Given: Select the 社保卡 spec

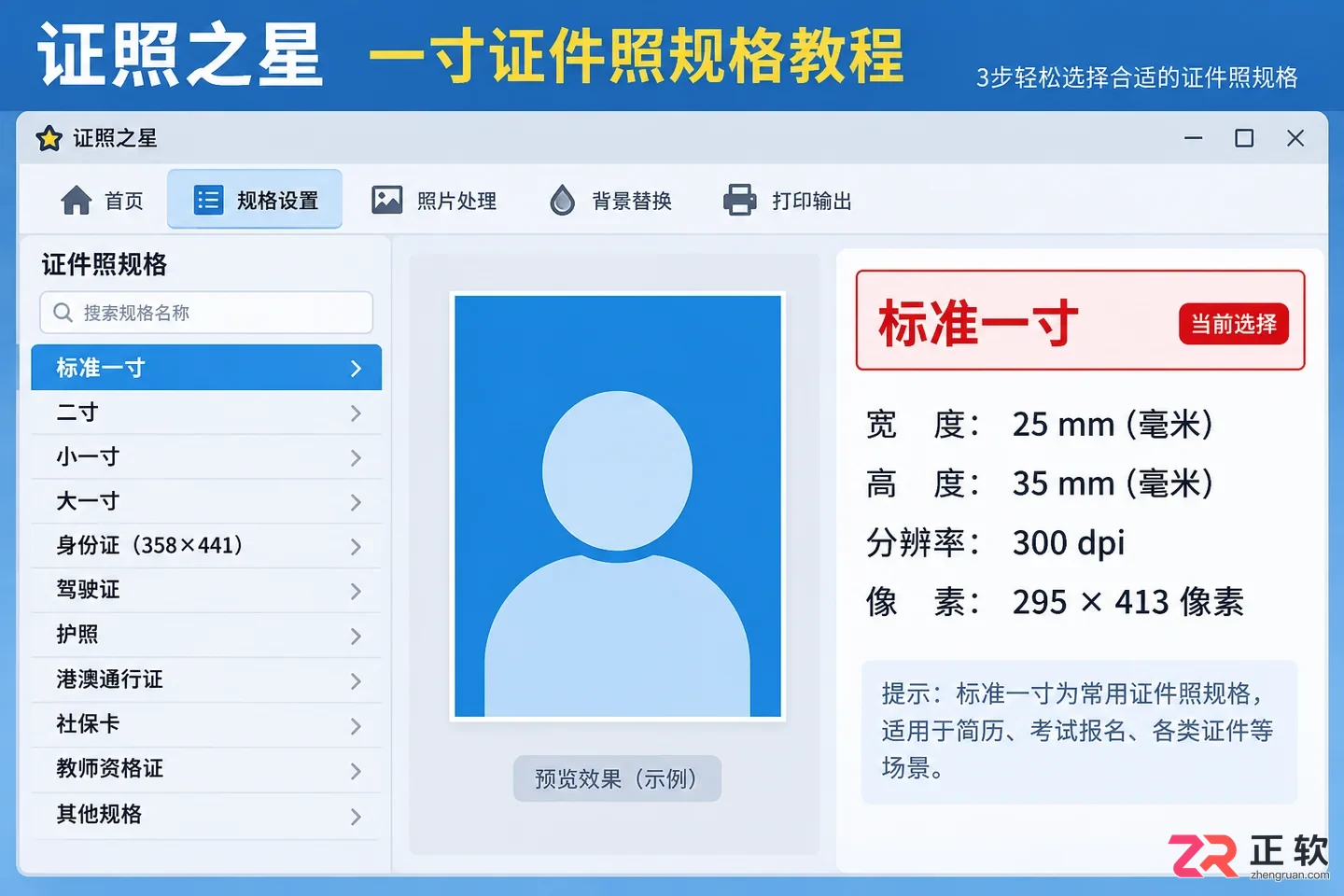Looking at the screenshot, I should click(206, 725).
